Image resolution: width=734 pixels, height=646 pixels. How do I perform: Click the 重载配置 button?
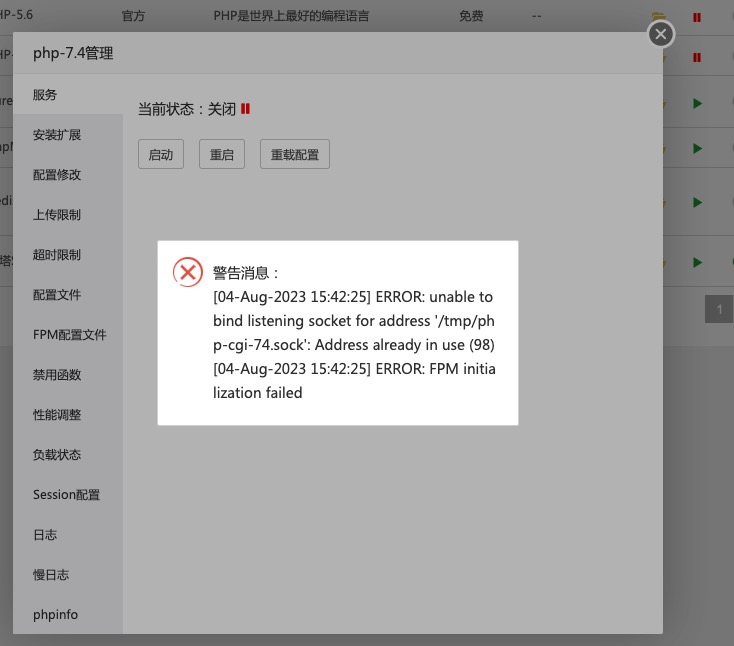[x=294, y=154]
